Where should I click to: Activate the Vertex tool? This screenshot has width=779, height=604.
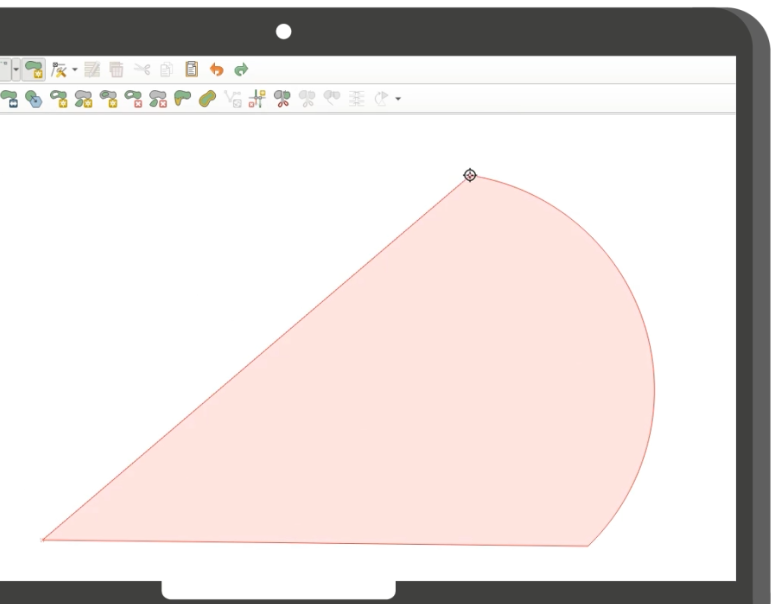click(x=58, y=69)
